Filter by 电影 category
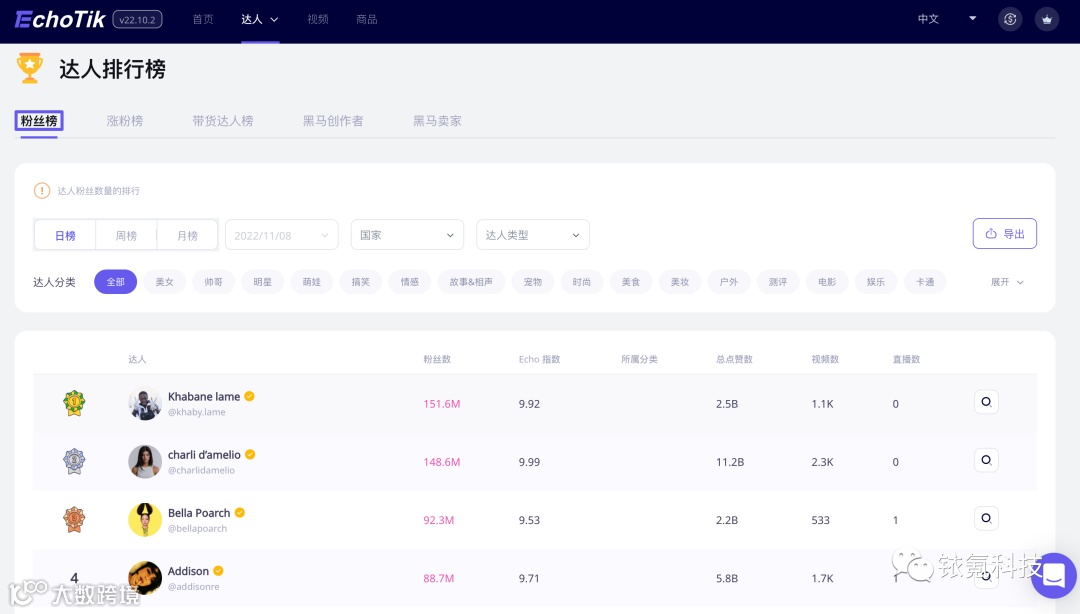The width and height of the screenshot is (1080, 614). 827,282
